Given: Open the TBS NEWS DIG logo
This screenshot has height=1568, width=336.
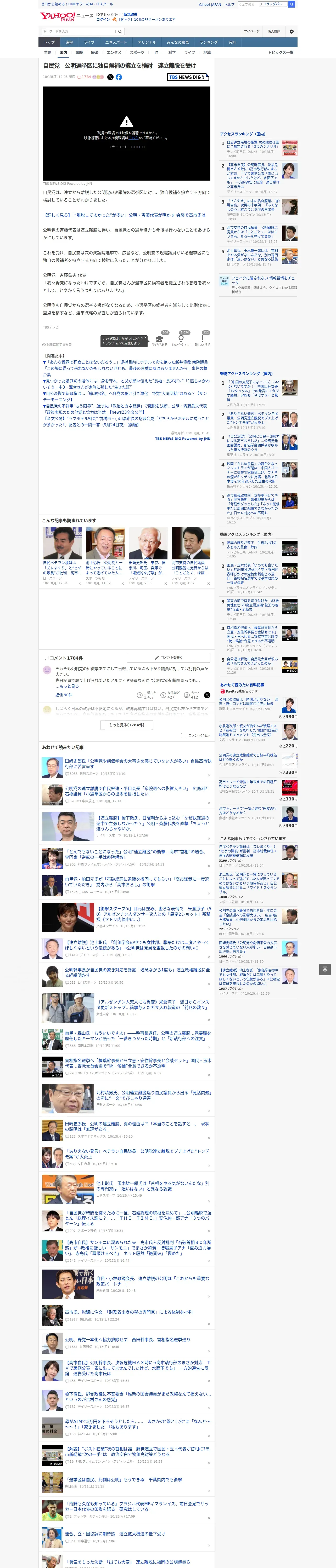Looking at the screenshot, I should coord(188,77).
